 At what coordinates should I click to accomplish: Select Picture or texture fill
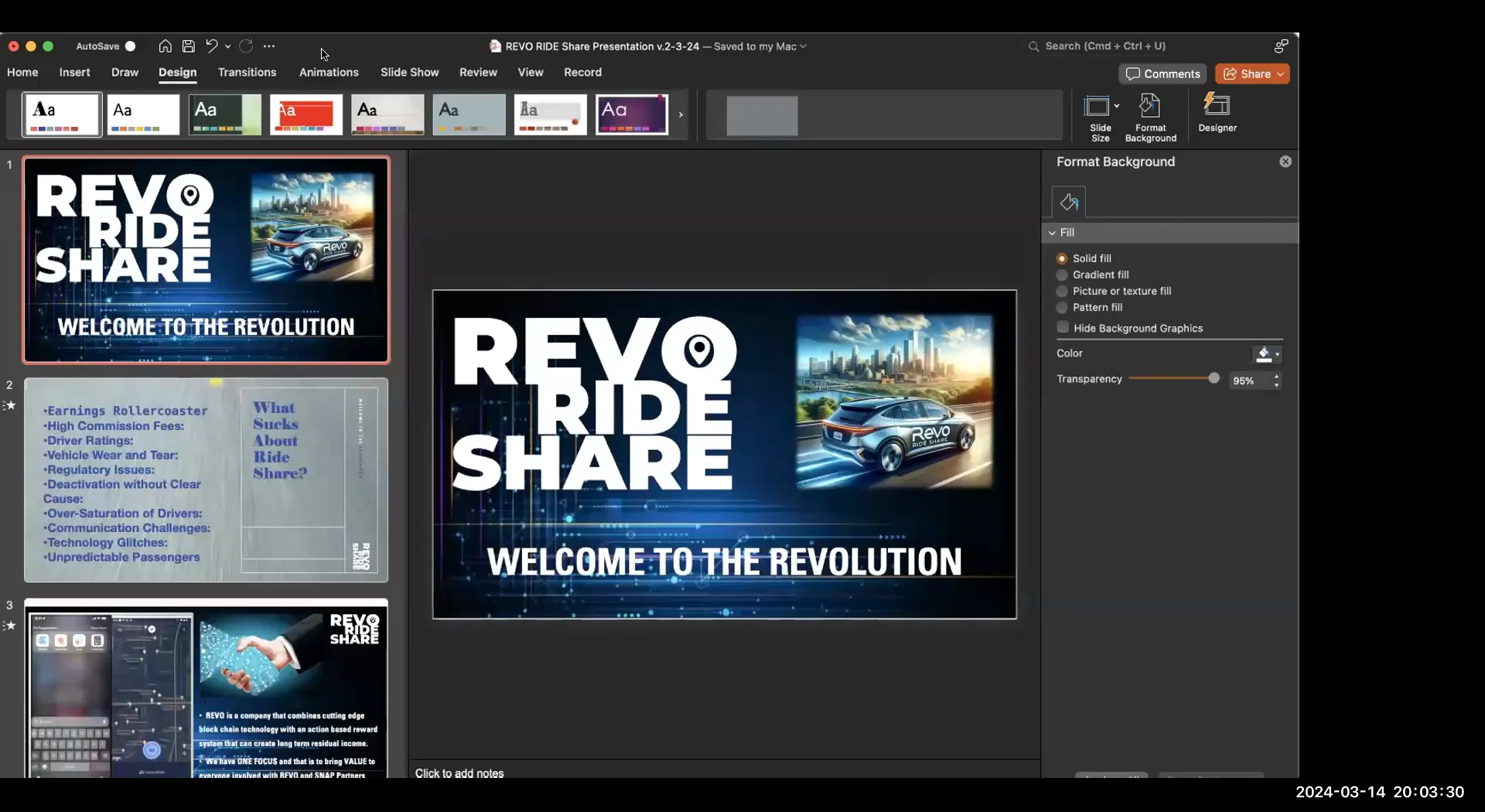click(1062, 291)
